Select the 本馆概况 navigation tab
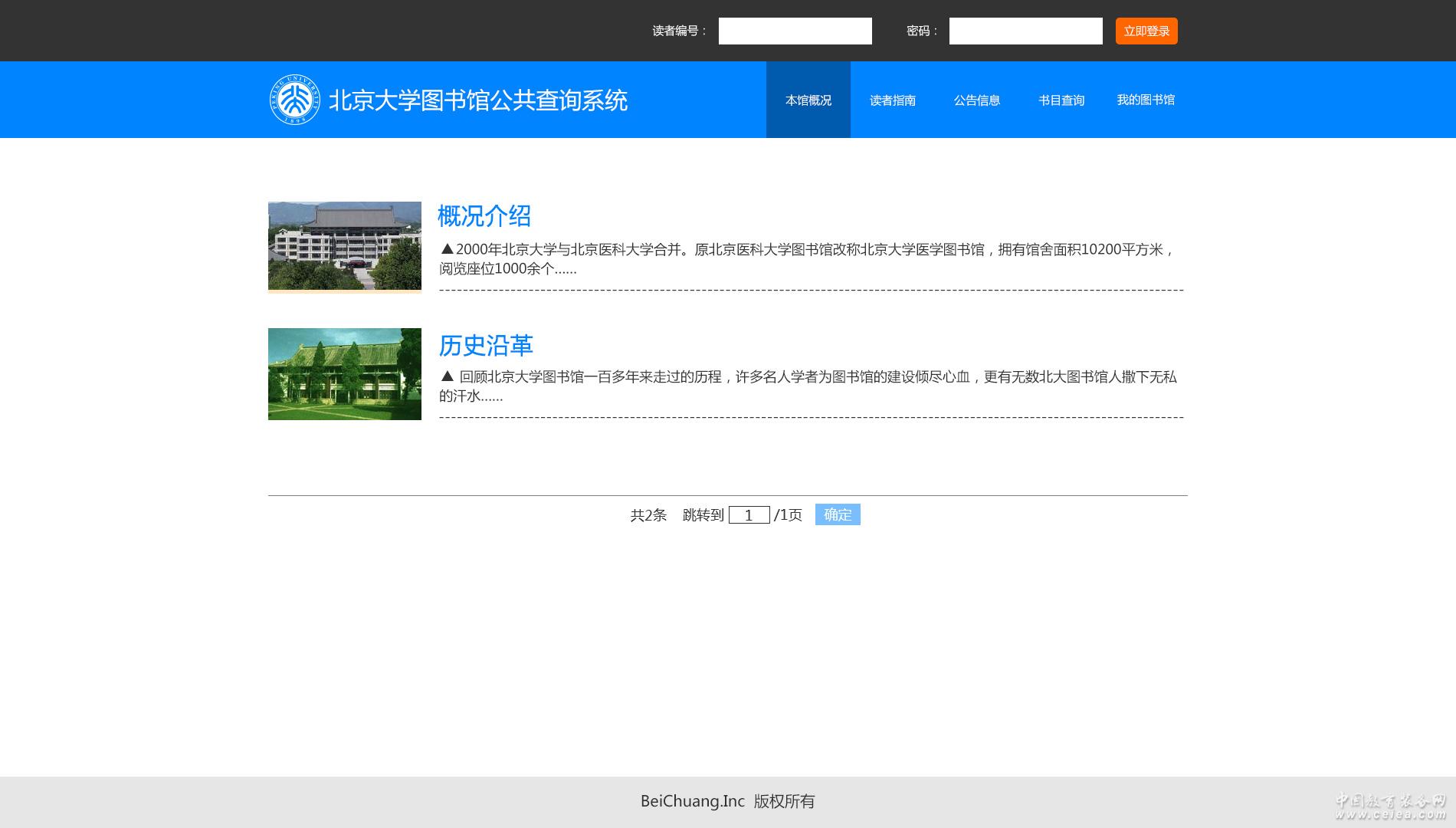 [x=808, y=100]
